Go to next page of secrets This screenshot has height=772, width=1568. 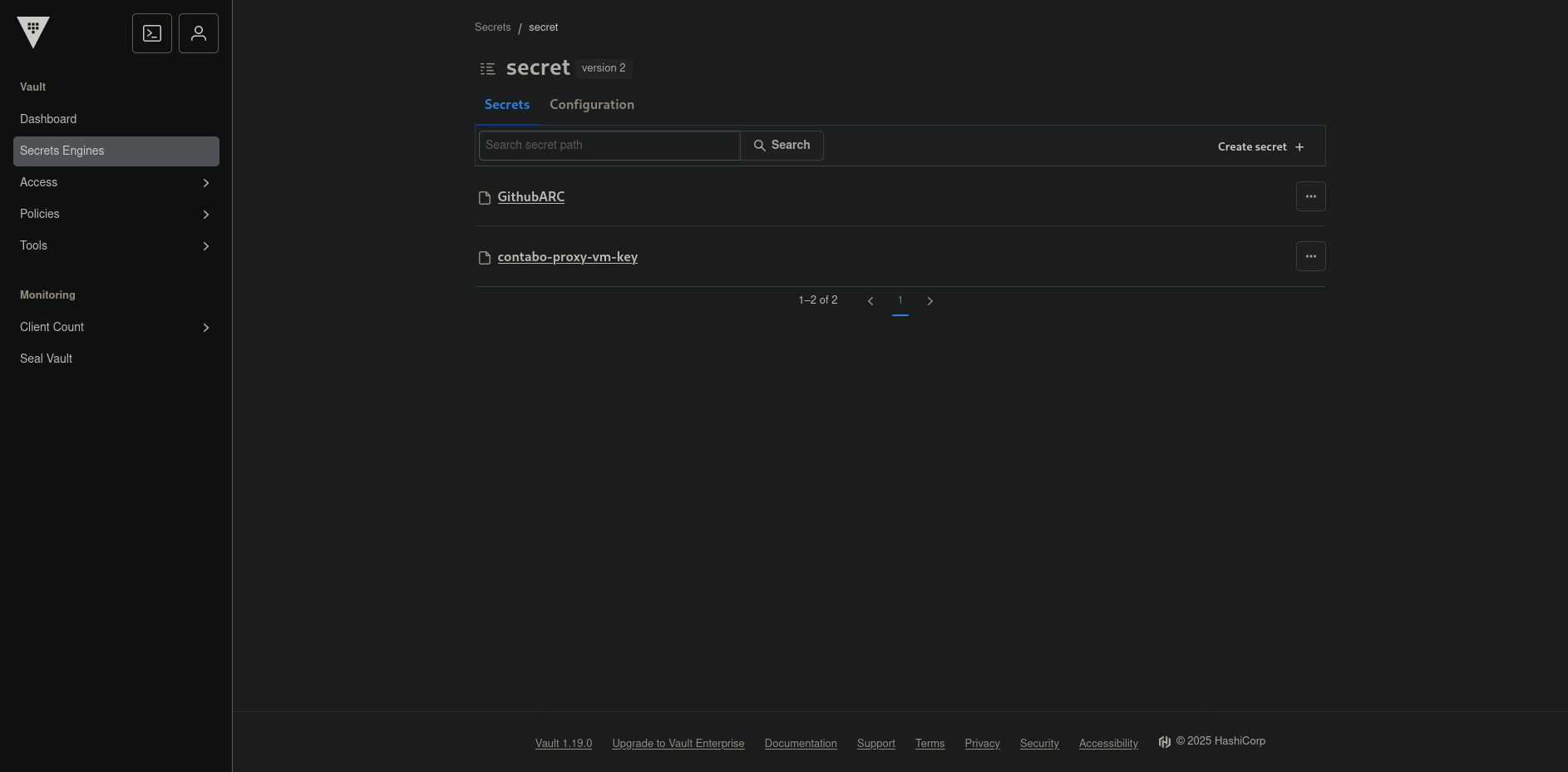click(929, 301)
